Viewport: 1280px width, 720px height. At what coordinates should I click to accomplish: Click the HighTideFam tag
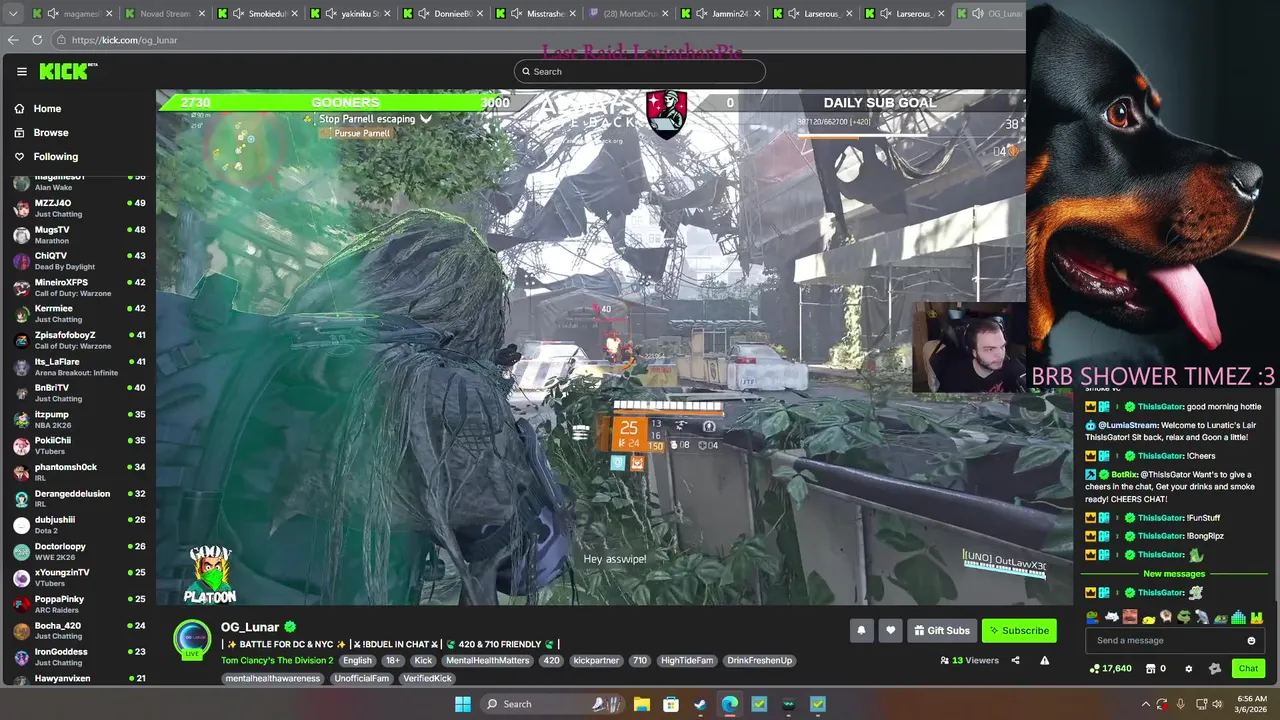point(687,660)
